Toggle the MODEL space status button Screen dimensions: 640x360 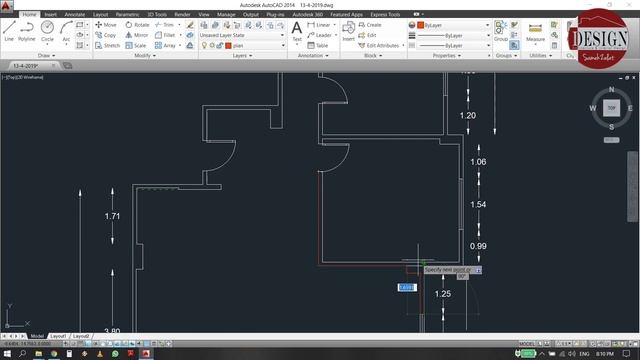click(527, 344)
